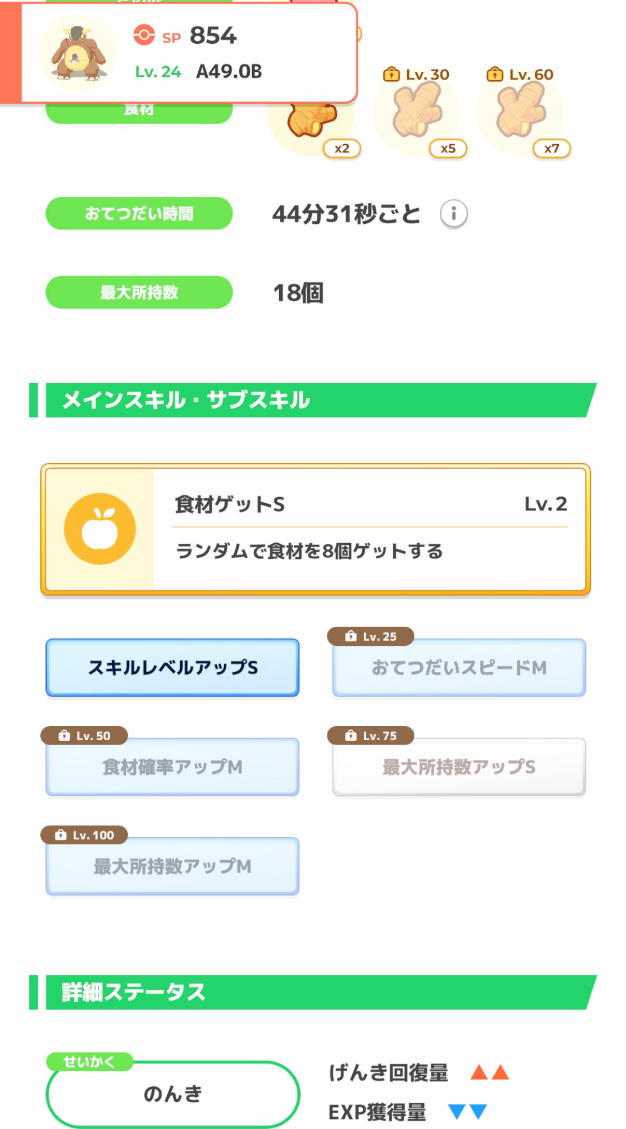This screenshot has height=1129, width=626.
Task: Tap the blue down arrows for EXP獲得量
Action: point(467,1112)
